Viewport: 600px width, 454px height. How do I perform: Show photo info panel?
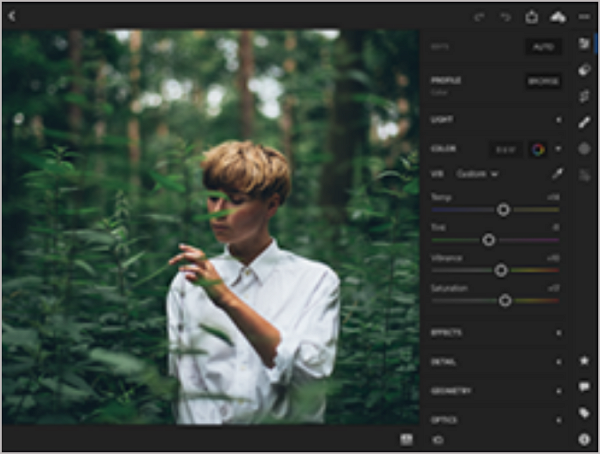click(x=584, y=439)
